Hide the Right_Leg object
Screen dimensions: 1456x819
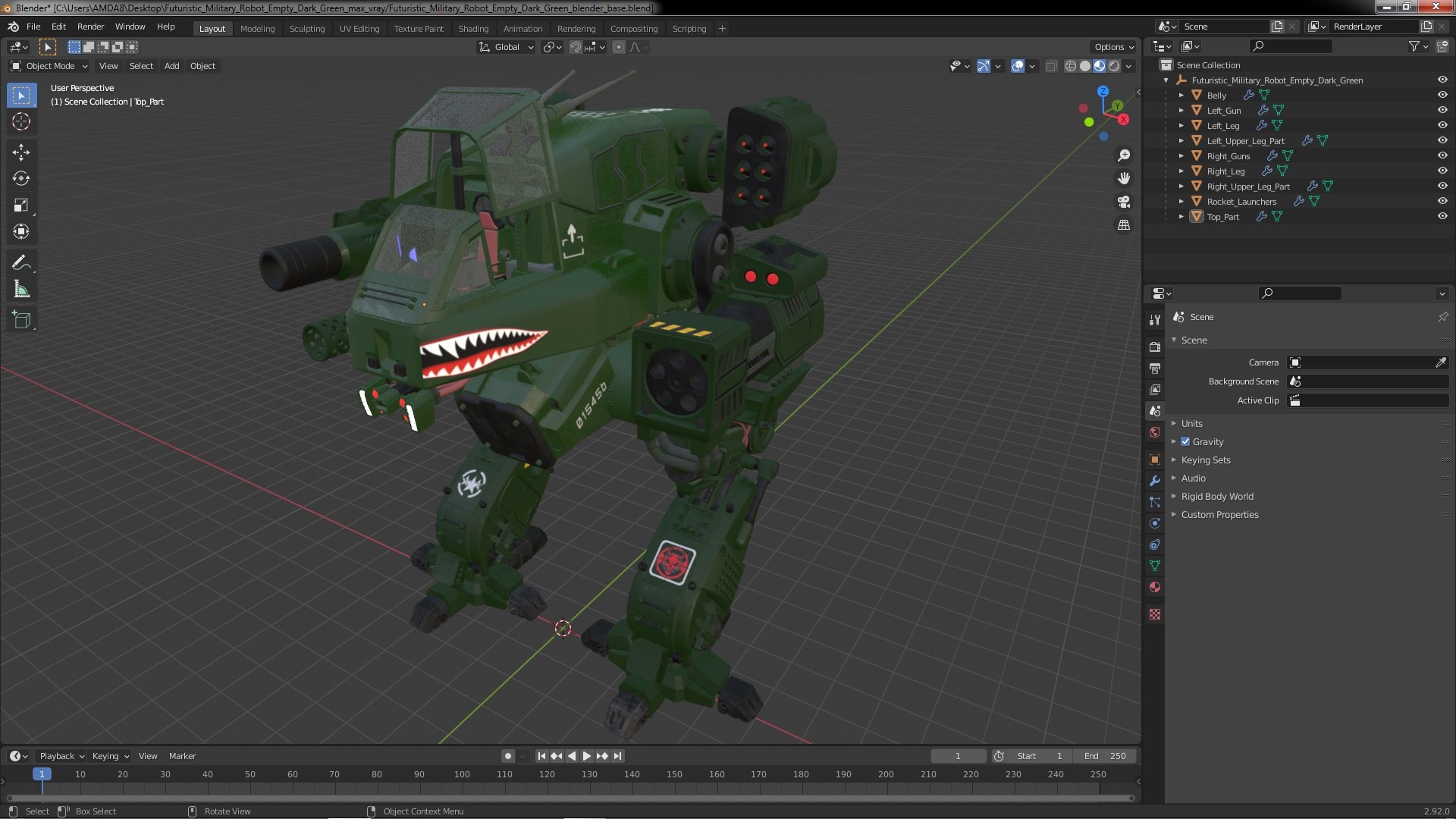click(x=1442, y=171)
